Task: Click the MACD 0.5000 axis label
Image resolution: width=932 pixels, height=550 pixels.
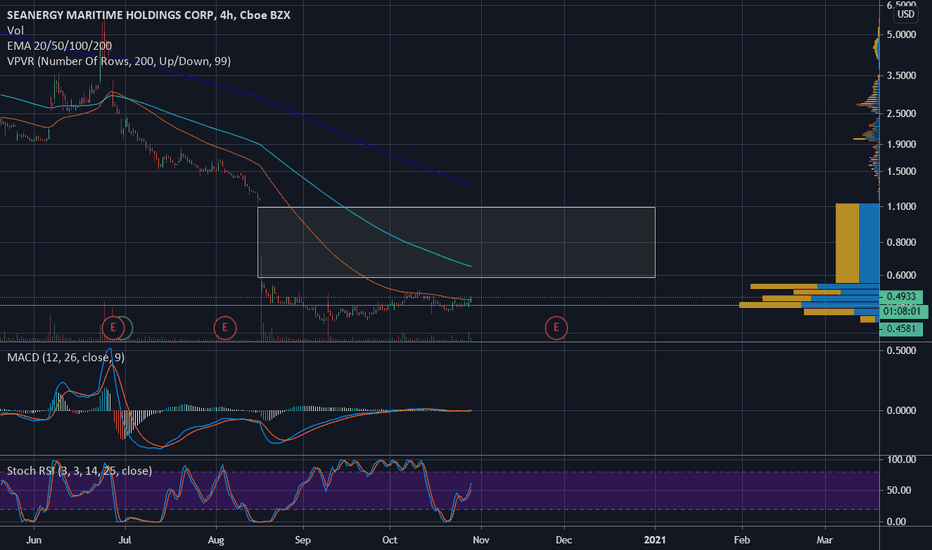Action: (x=901, y=351)
